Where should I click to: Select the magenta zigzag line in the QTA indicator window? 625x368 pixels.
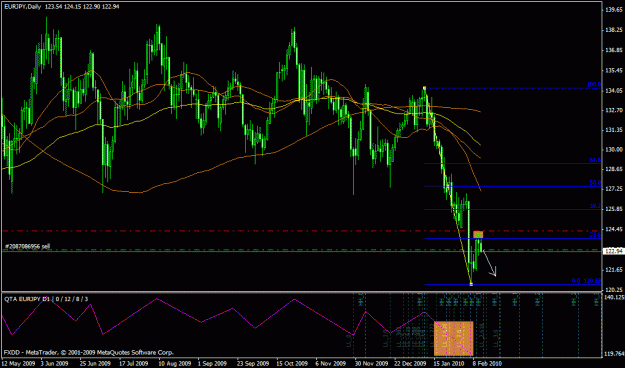point(237,327)
